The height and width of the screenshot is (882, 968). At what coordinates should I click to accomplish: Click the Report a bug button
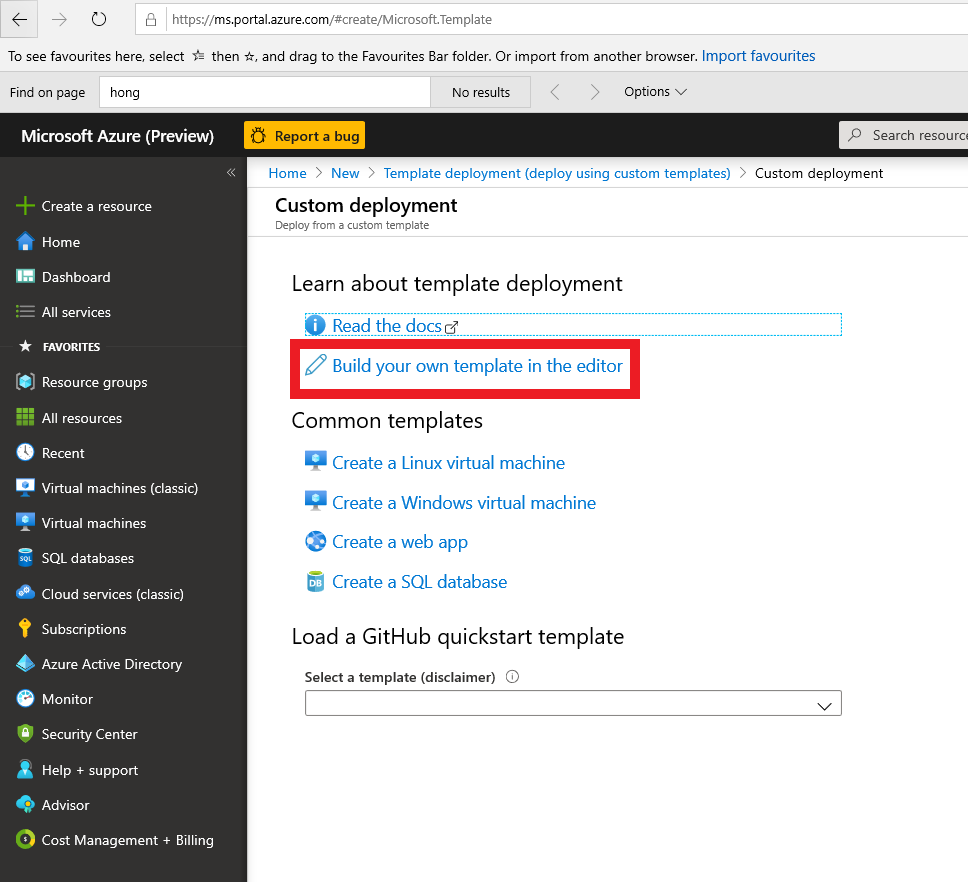[x=304, y=136]
